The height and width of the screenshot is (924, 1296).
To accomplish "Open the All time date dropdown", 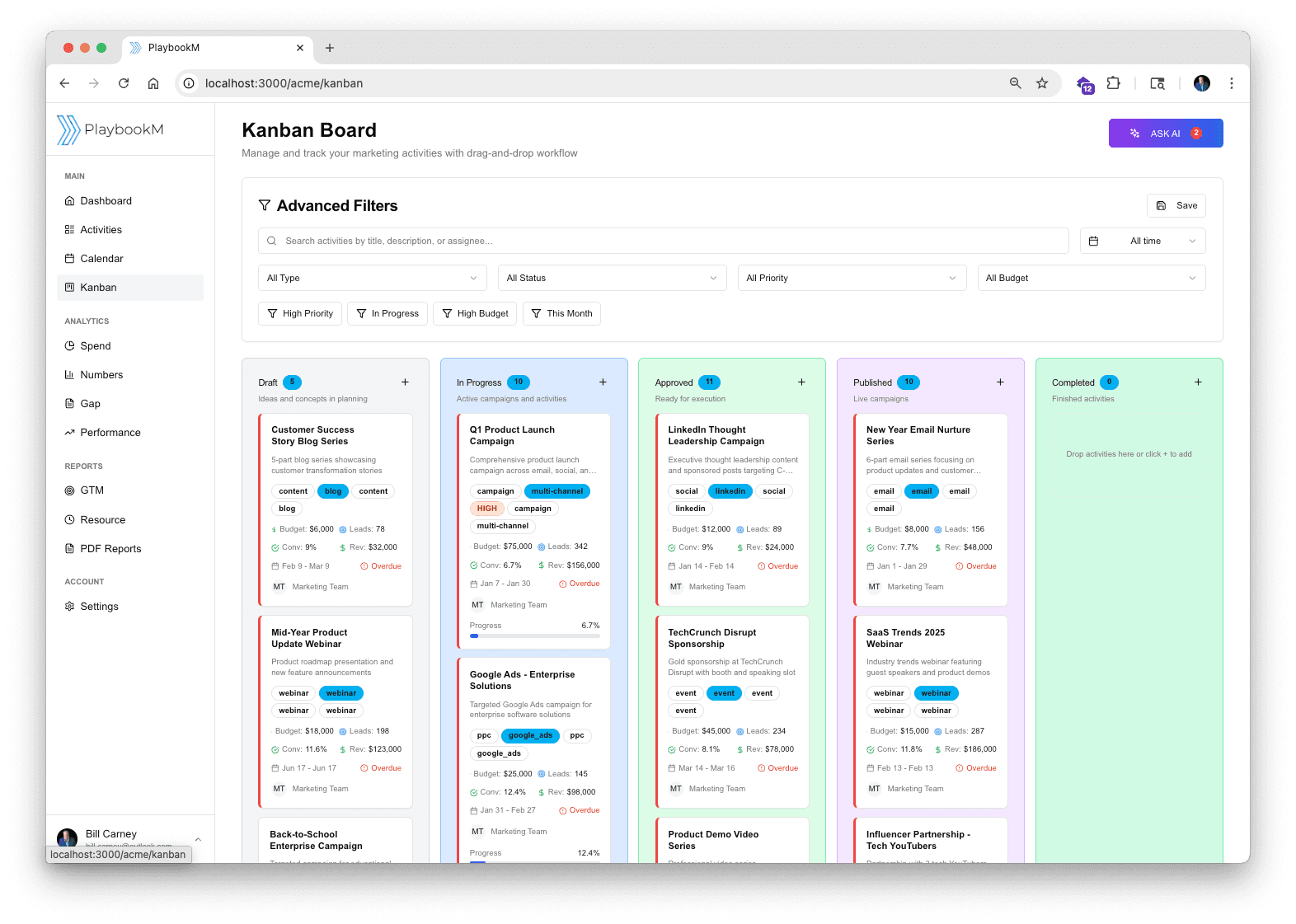I will click(1143, 241).
